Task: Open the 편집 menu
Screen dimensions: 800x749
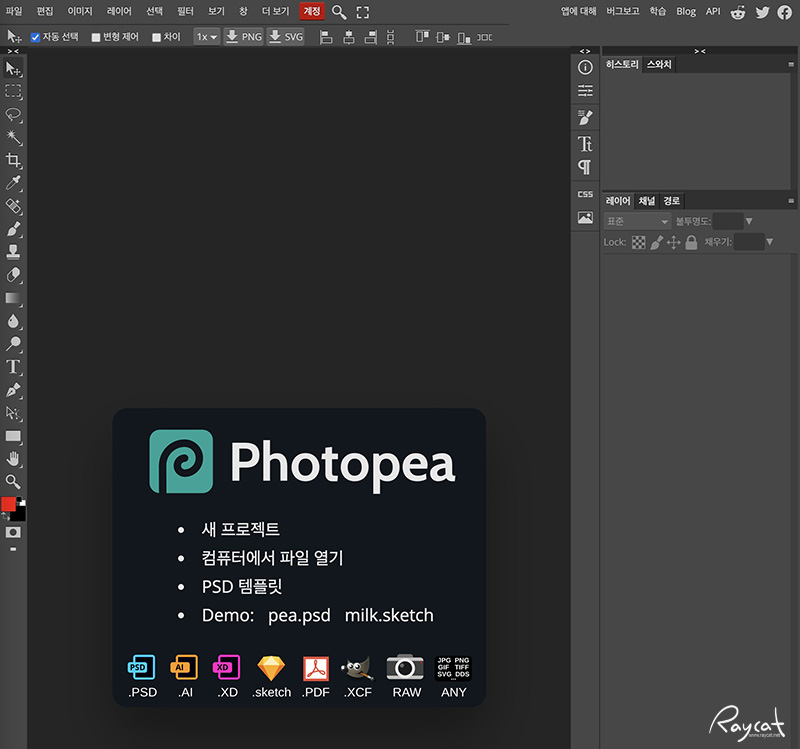Action: [x=45, y=11]
